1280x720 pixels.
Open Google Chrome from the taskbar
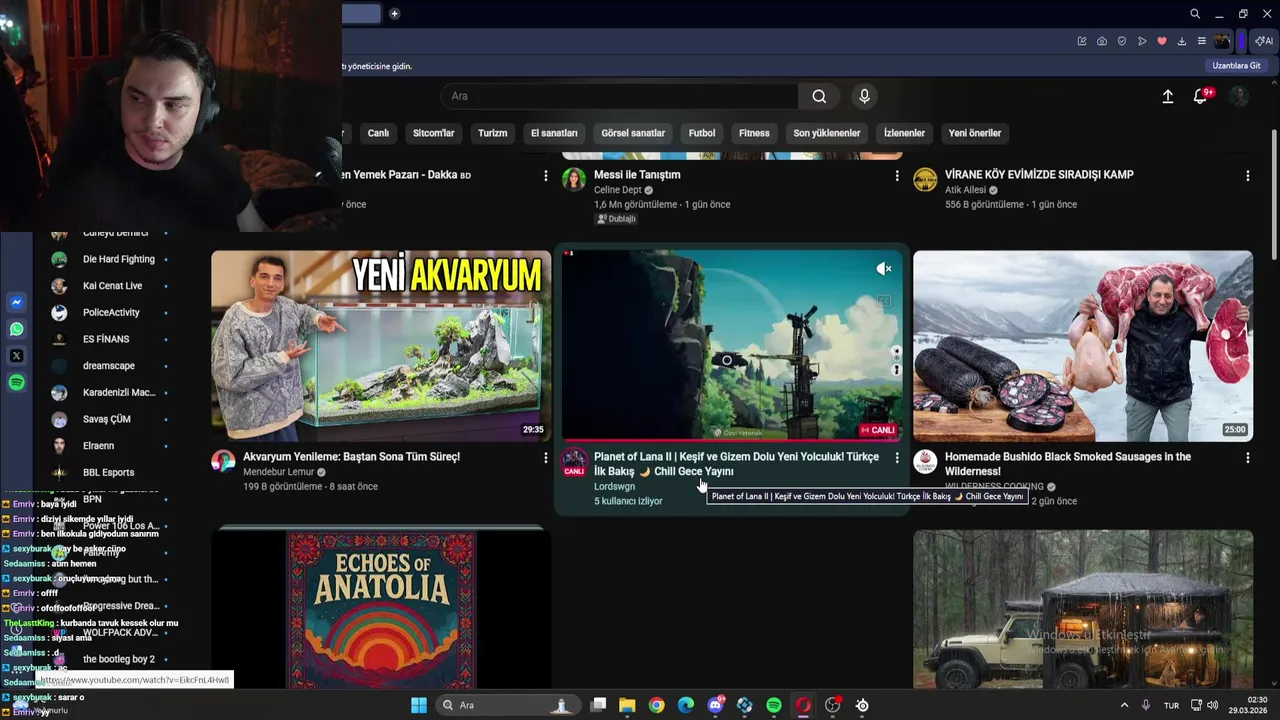(x=656, y=705)
